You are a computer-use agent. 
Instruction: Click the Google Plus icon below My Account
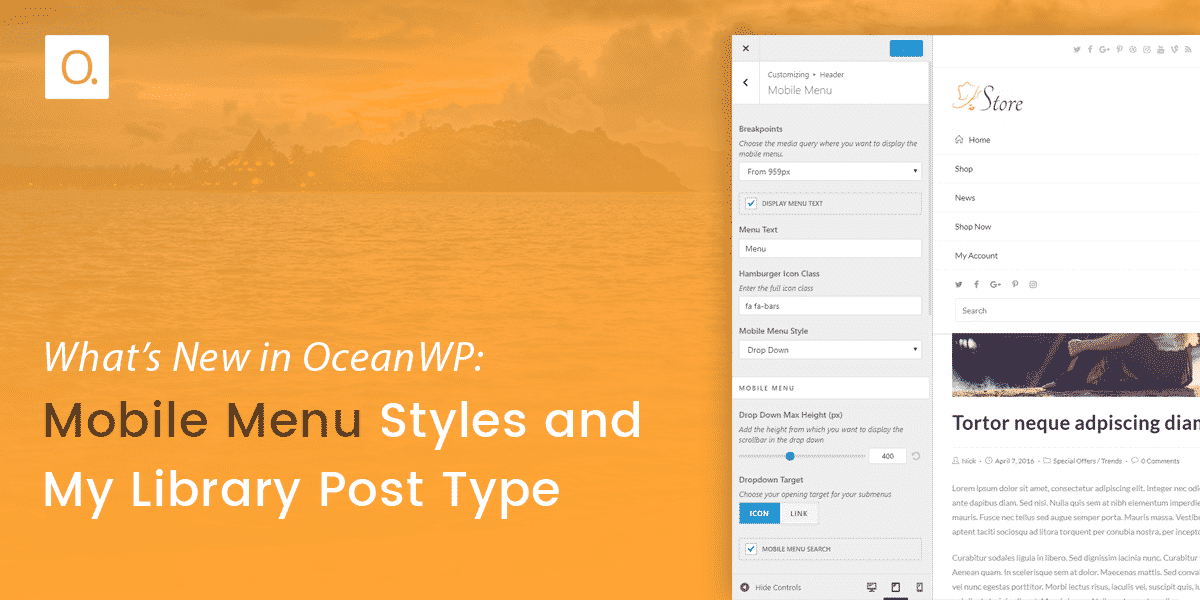pos(995,285)
